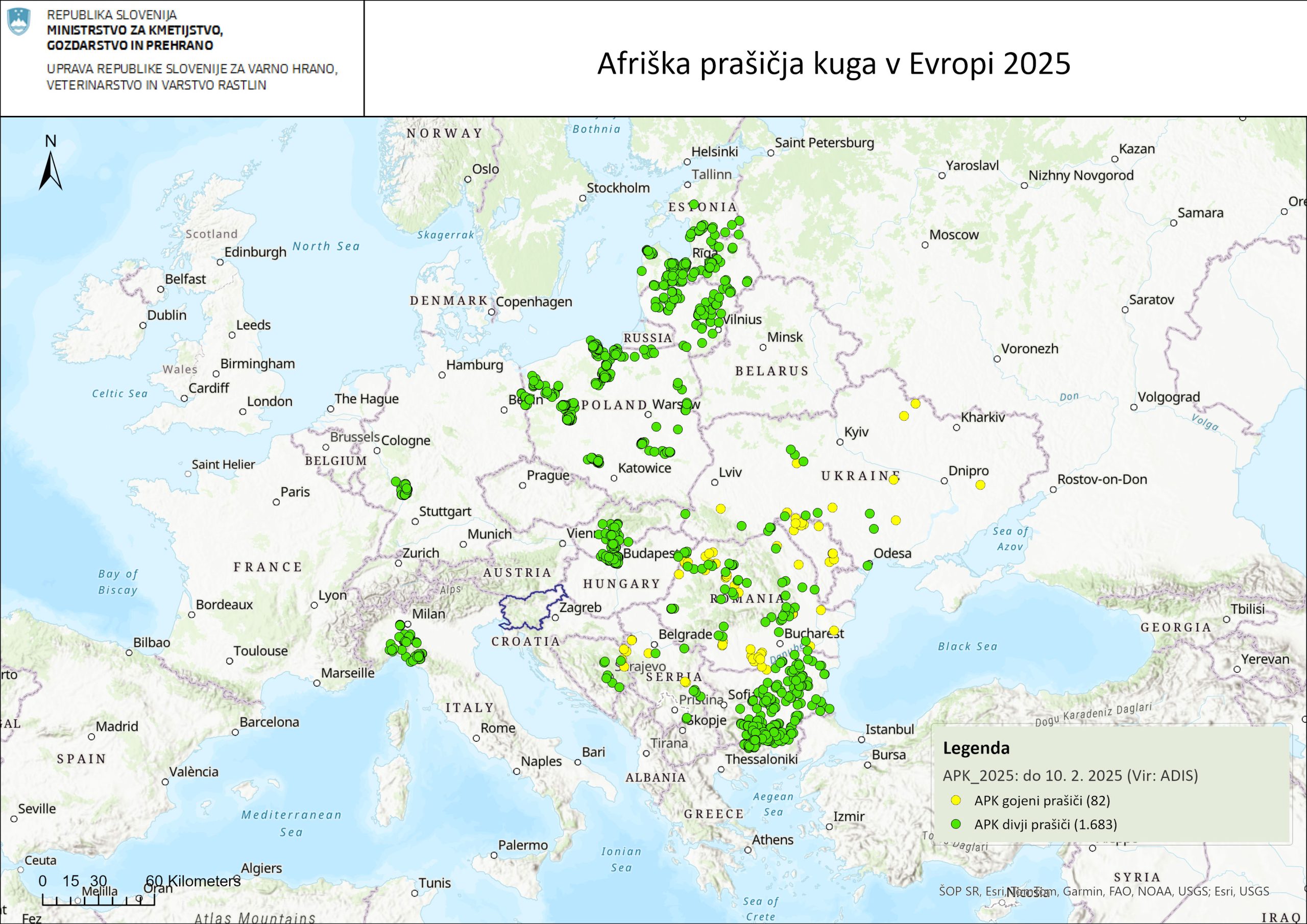Click the 'FRANCE' country label
The width and height of the screenshot is (1307, 924).
(x=268, y=567)
